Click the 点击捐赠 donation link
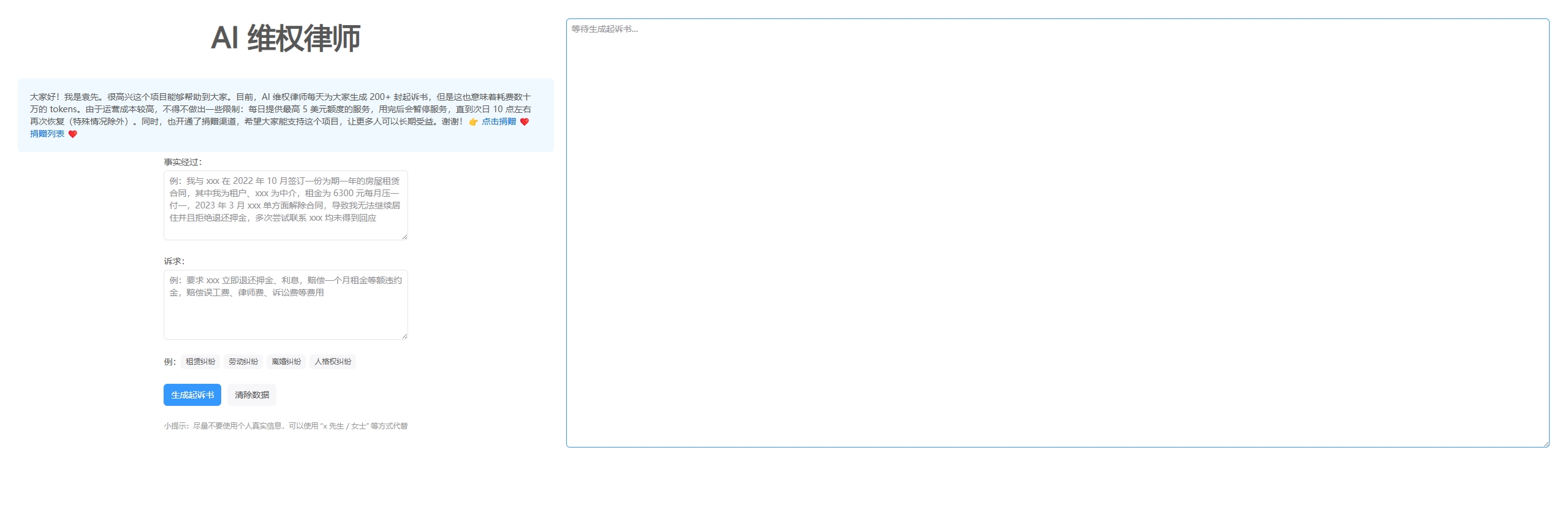Screen dimensions: 1568x515 tap(498, 121)
